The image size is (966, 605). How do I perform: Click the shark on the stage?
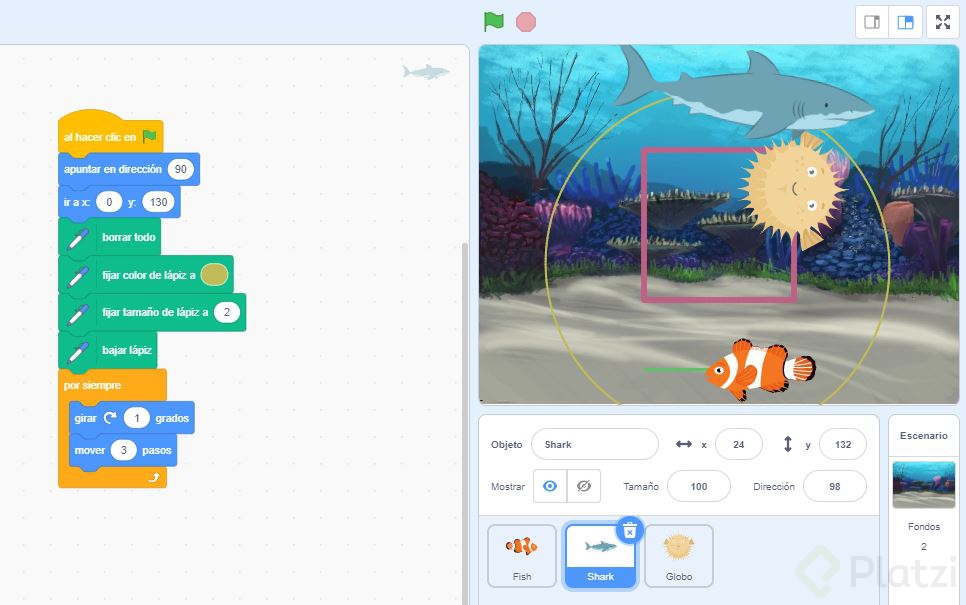point(743,92)
